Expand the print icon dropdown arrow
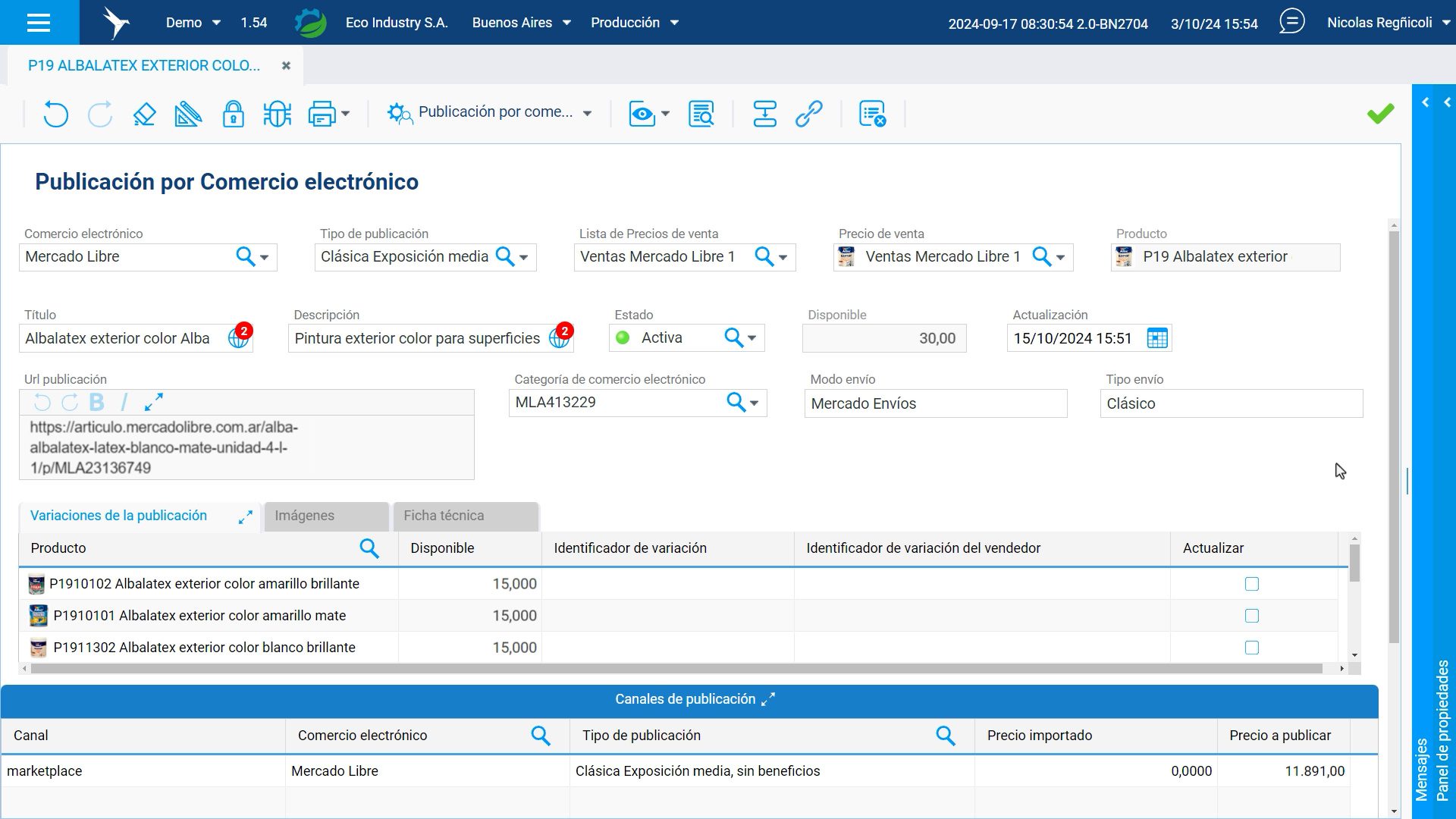This screenshot has height=819, width=1456. (346, 114)
